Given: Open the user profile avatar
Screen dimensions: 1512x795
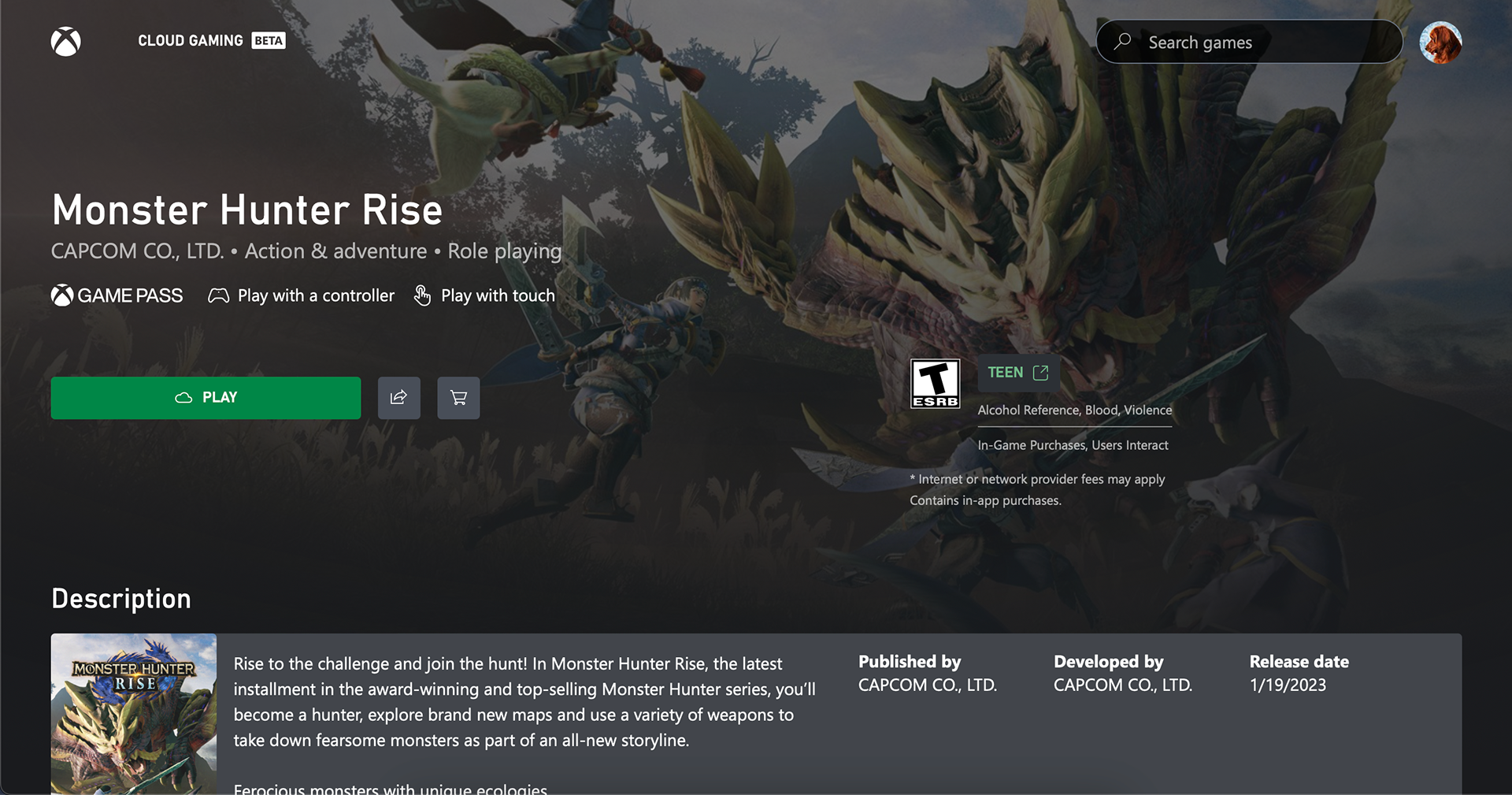Looking at the screenshot, I should tap(1440, 42).
